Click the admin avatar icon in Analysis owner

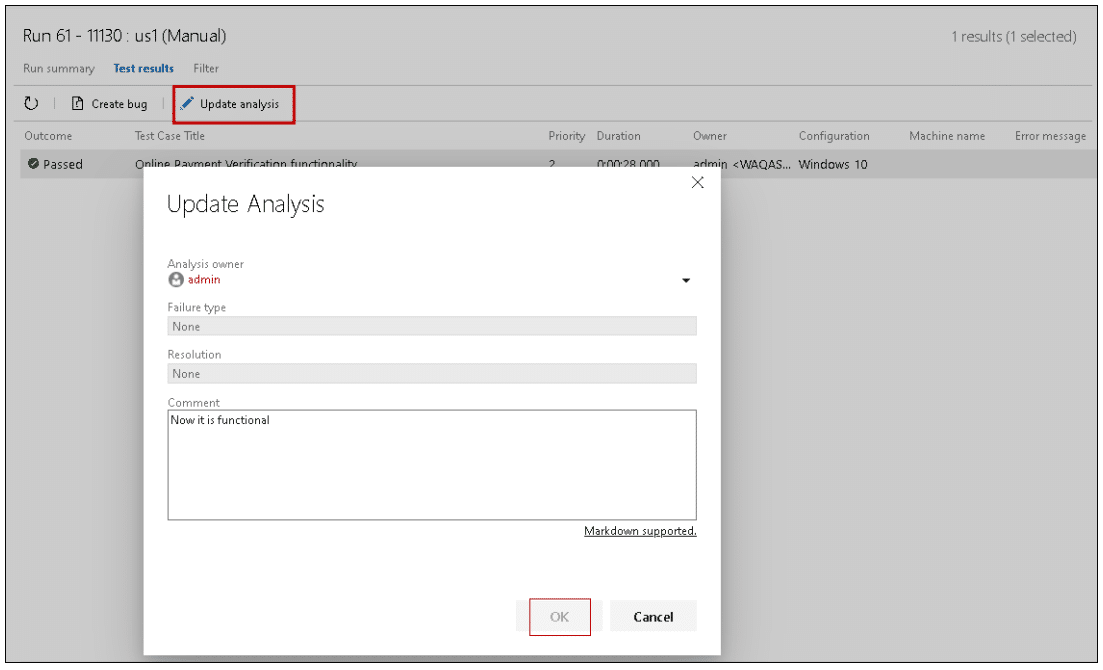pos(175,280)
